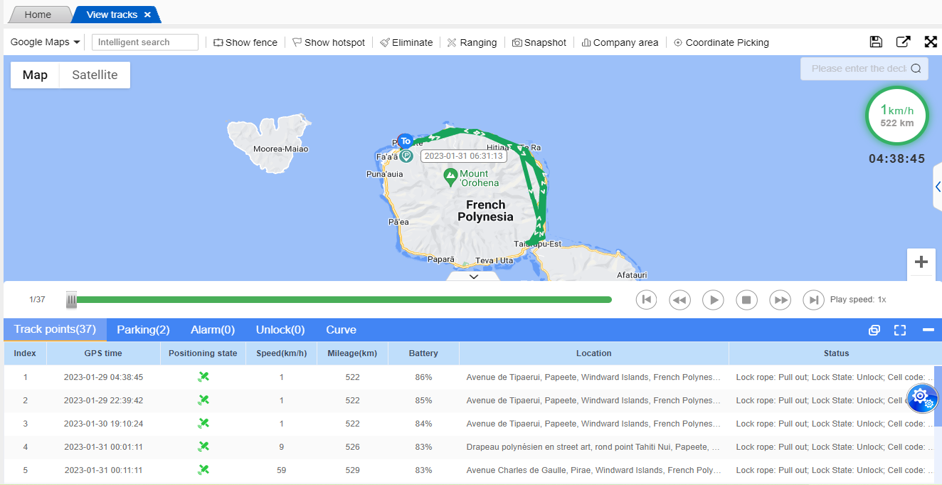942x485 pixels.
Task: Click the save icon in the toolbar
Action: tap(875, 42)
